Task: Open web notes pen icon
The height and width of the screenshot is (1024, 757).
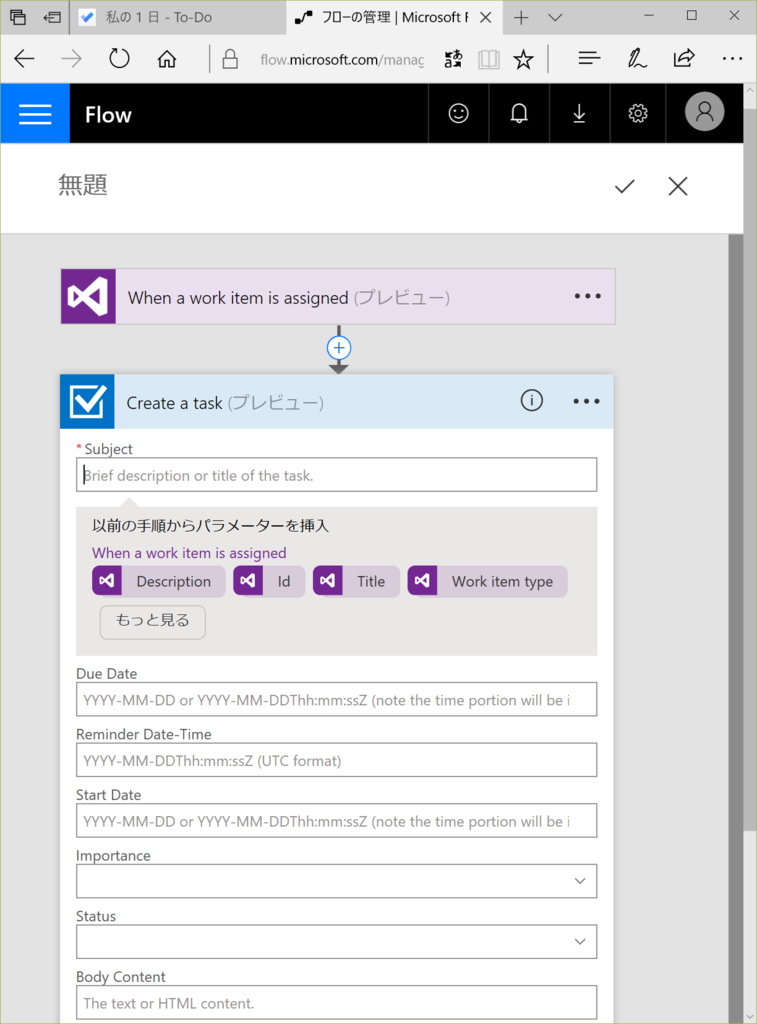Action: click(637, 59)
